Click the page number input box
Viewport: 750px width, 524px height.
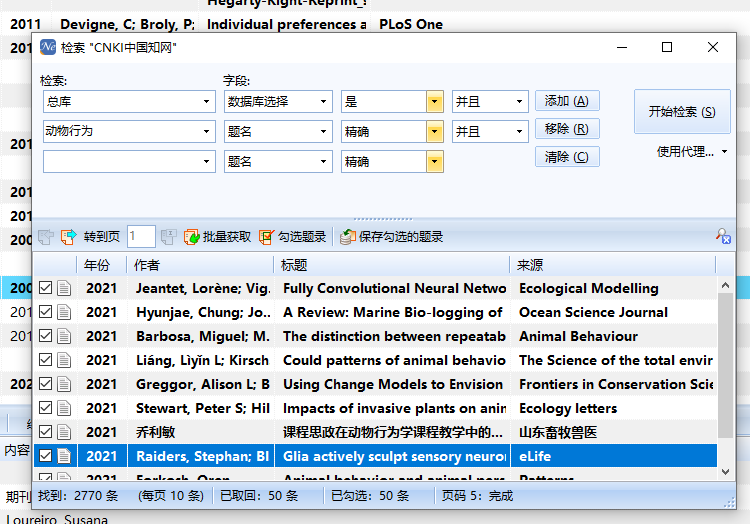(x=141, y=236)
